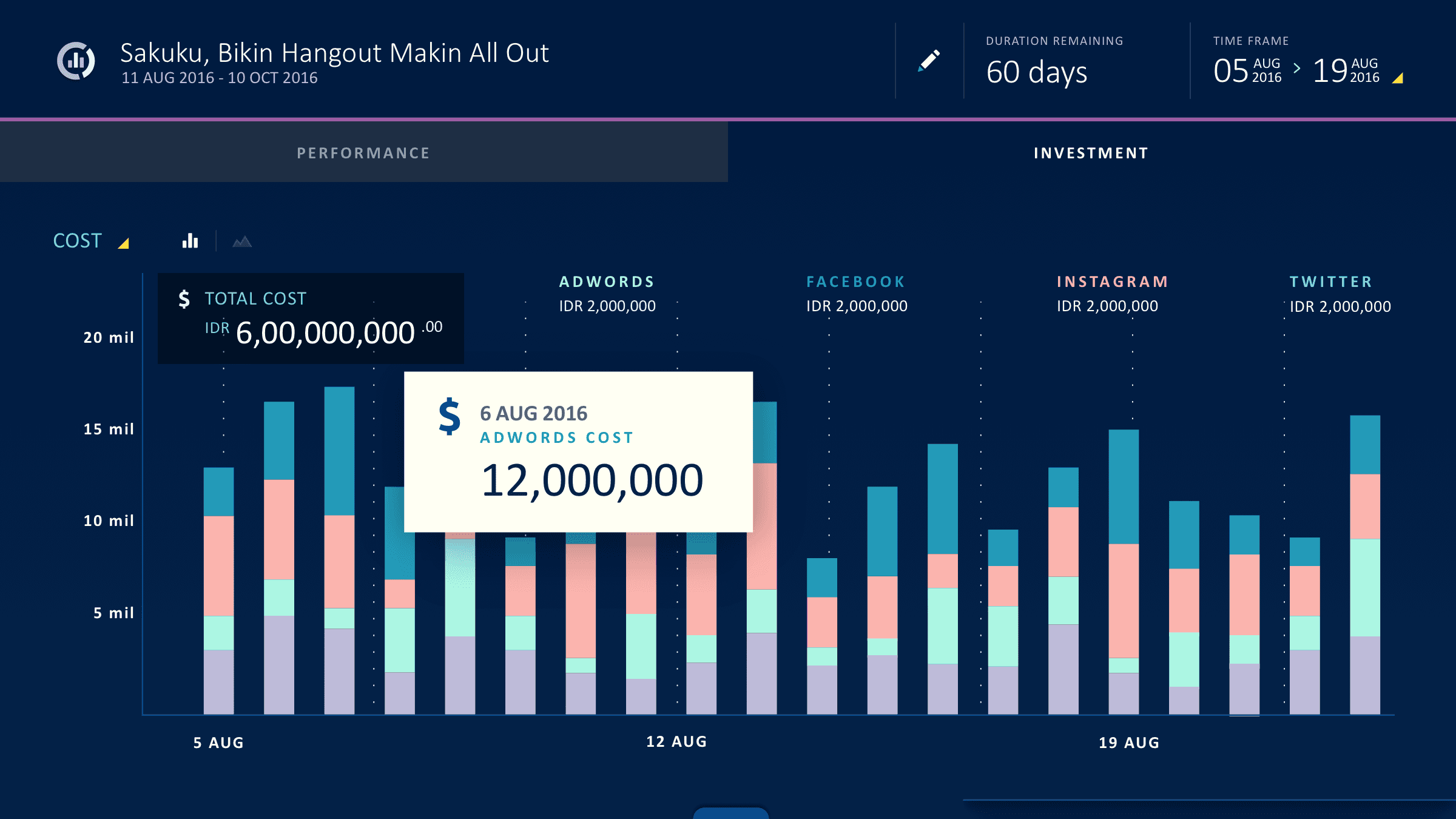The width and height of the screenshot is (1456, 819).
Task: Toggle the Facebook series legend
Action: [x=855, y=282]
